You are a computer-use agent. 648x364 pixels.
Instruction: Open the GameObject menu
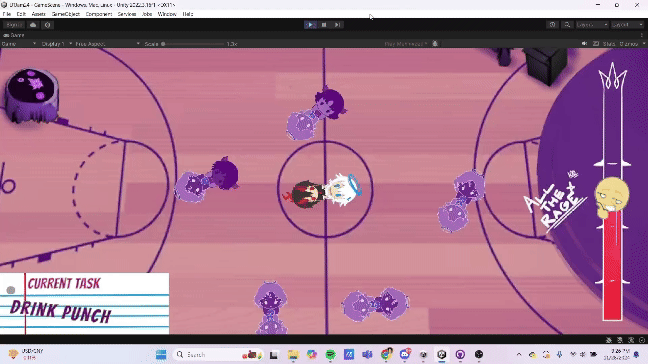(x=65, y=14)
